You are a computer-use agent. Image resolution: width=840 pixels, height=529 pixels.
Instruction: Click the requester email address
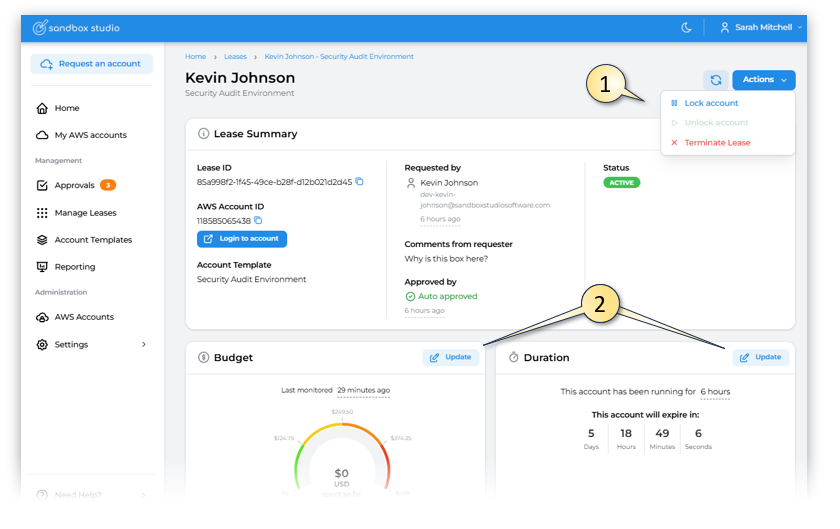[x=485, y=200]
